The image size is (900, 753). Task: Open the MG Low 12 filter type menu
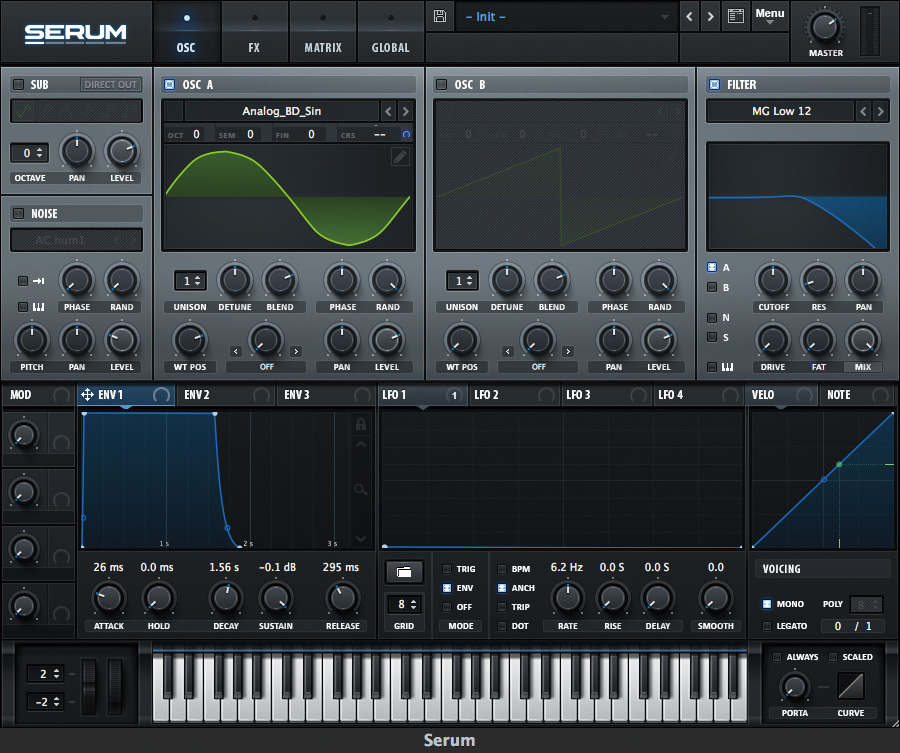coord(781,111)
